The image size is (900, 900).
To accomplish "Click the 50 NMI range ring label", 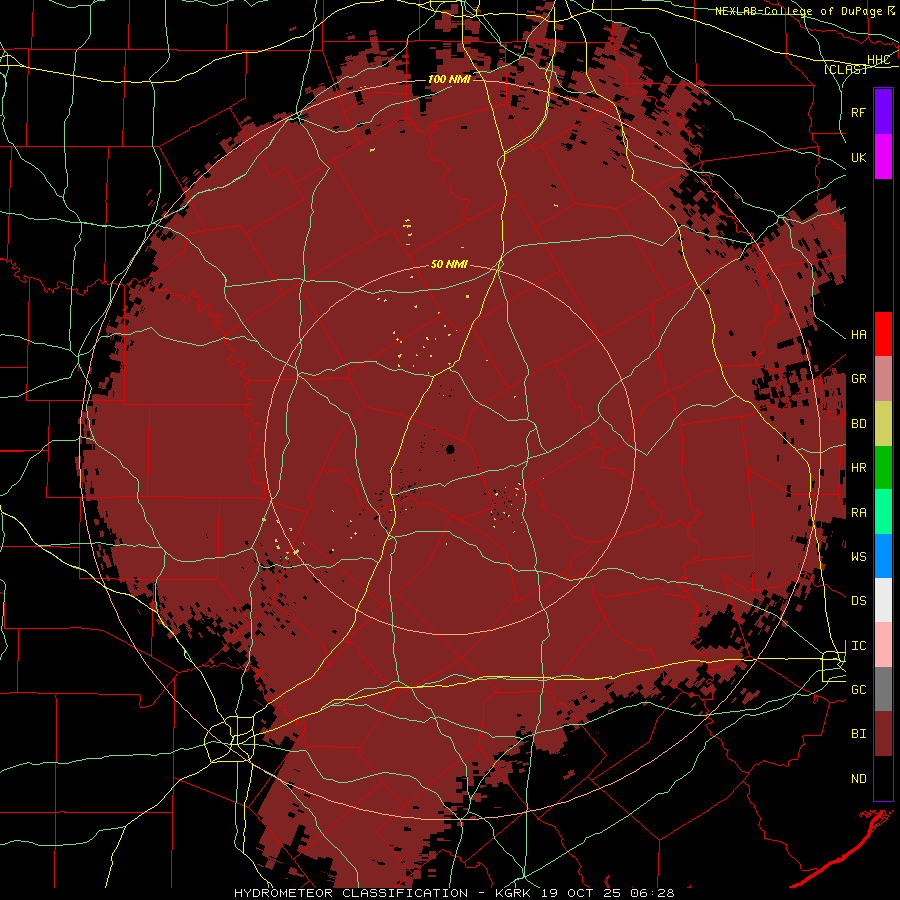I will (449, 264).
